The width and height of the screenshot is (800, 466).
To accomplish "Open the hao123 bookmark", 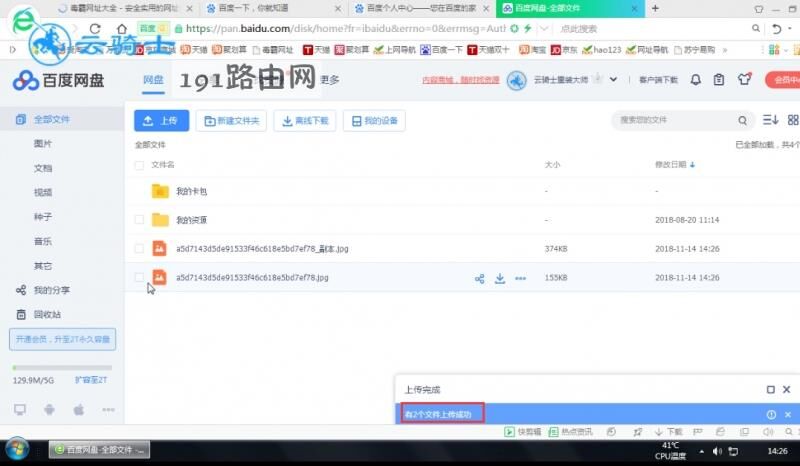I will click(x=602, y=50).
